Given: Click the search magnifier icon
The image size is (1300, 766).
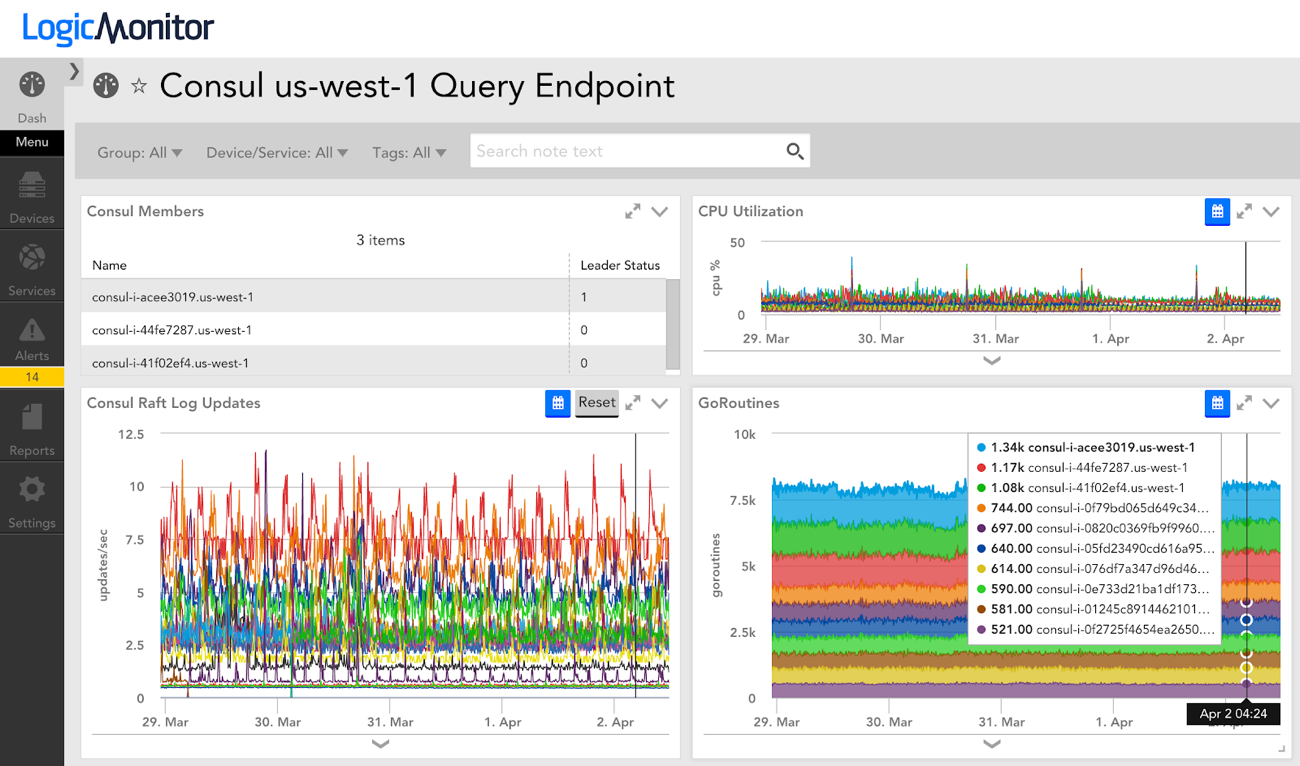Looking at the screenshot, I should (x=795, y=151).
